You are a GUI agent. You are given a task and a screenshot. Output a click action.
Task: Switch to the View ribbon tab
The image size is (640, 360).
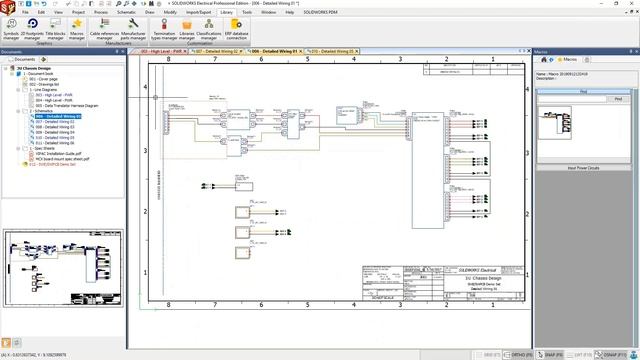pos(58,12)
